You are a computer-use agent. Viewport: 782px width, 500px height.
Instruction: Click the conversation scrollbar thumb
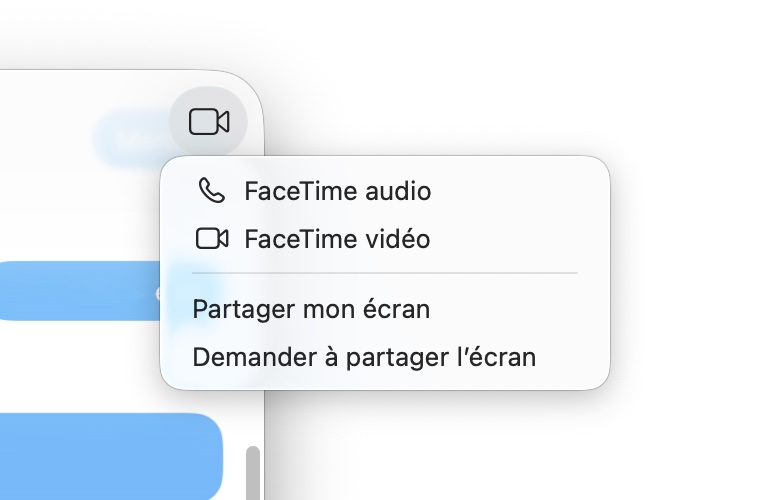(253, 470)
